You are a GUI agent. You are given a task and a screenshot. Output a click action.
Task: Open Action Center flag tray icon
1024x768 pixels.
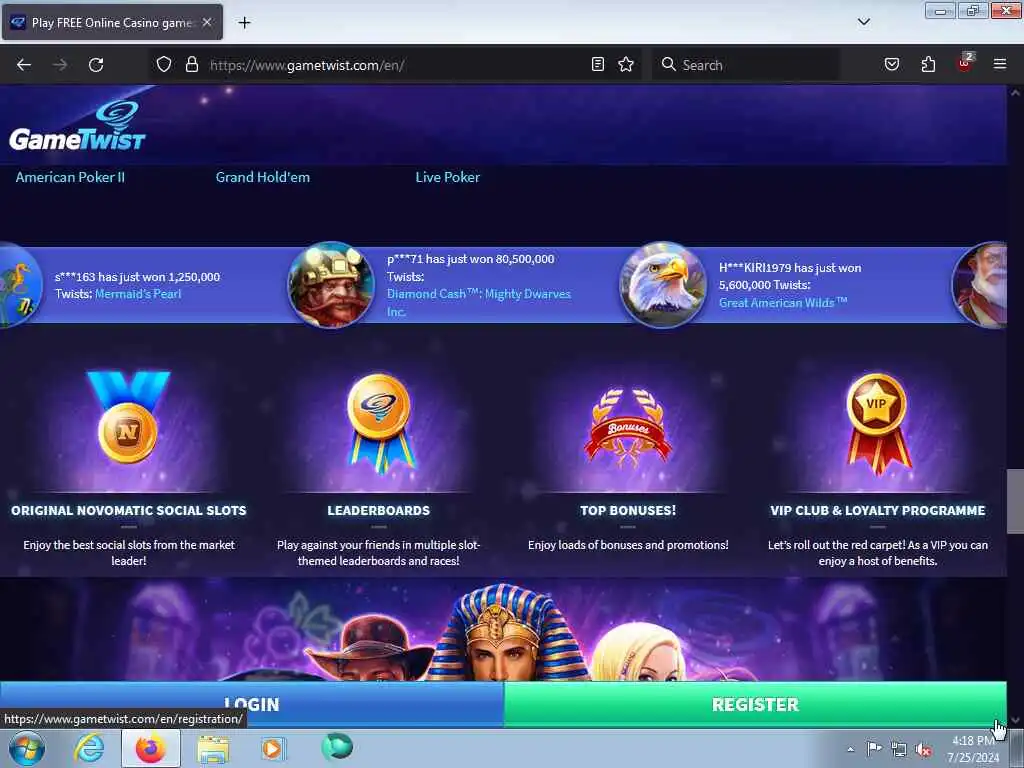(x=874, y=748)
